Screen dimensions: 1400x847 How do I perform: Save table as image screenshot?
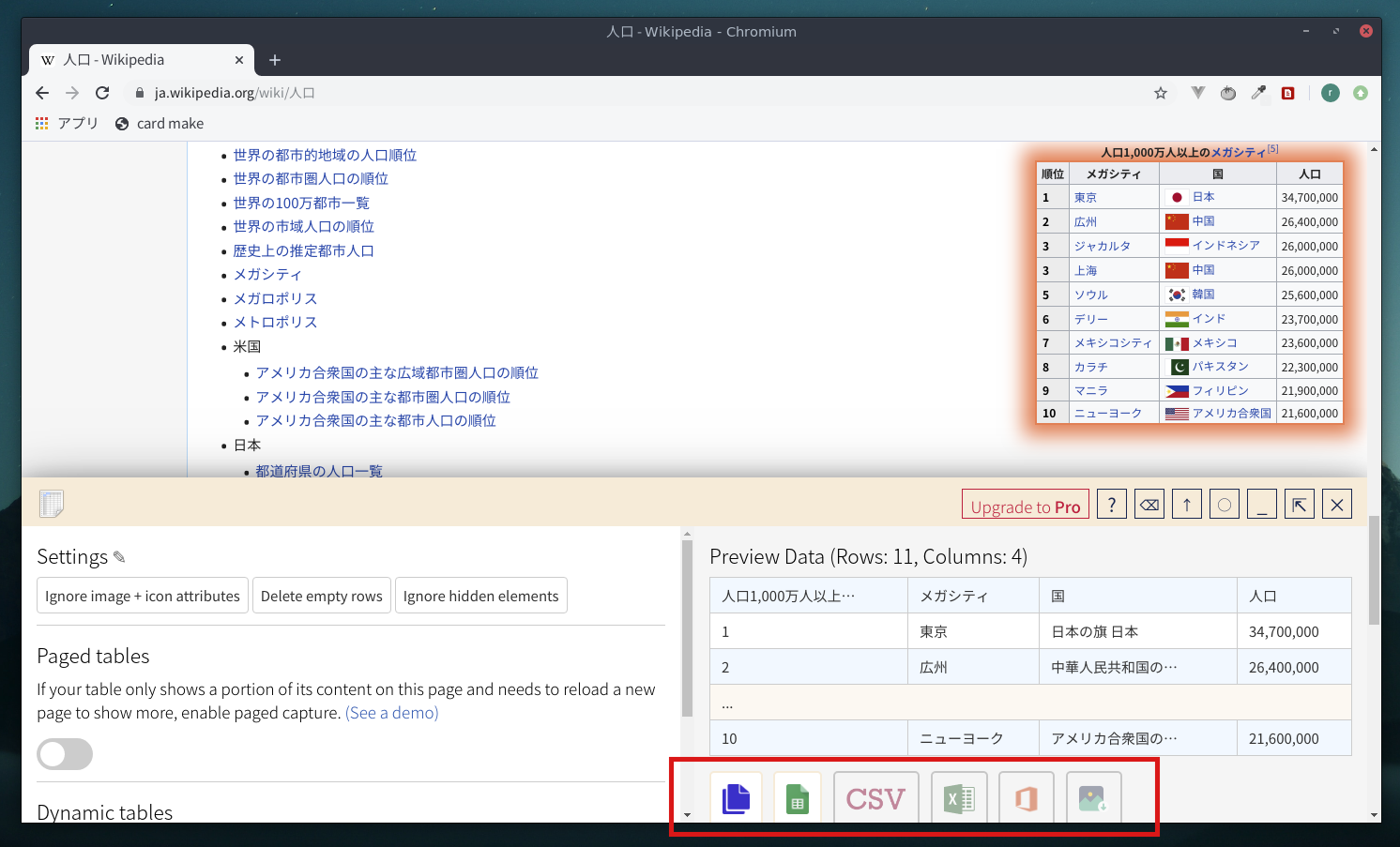tap(1093, 798)
